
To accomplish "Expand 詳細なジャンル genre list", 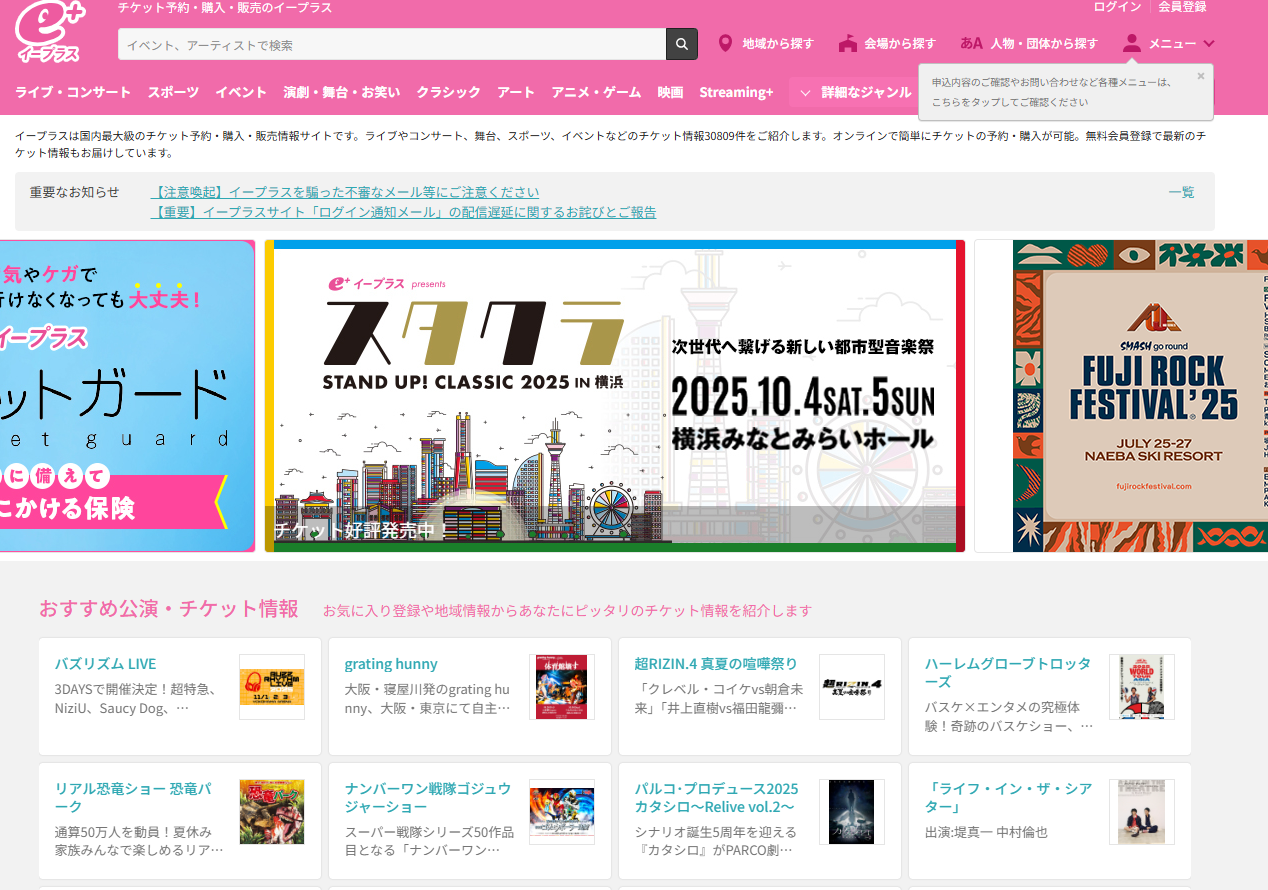I will (855, 93).
